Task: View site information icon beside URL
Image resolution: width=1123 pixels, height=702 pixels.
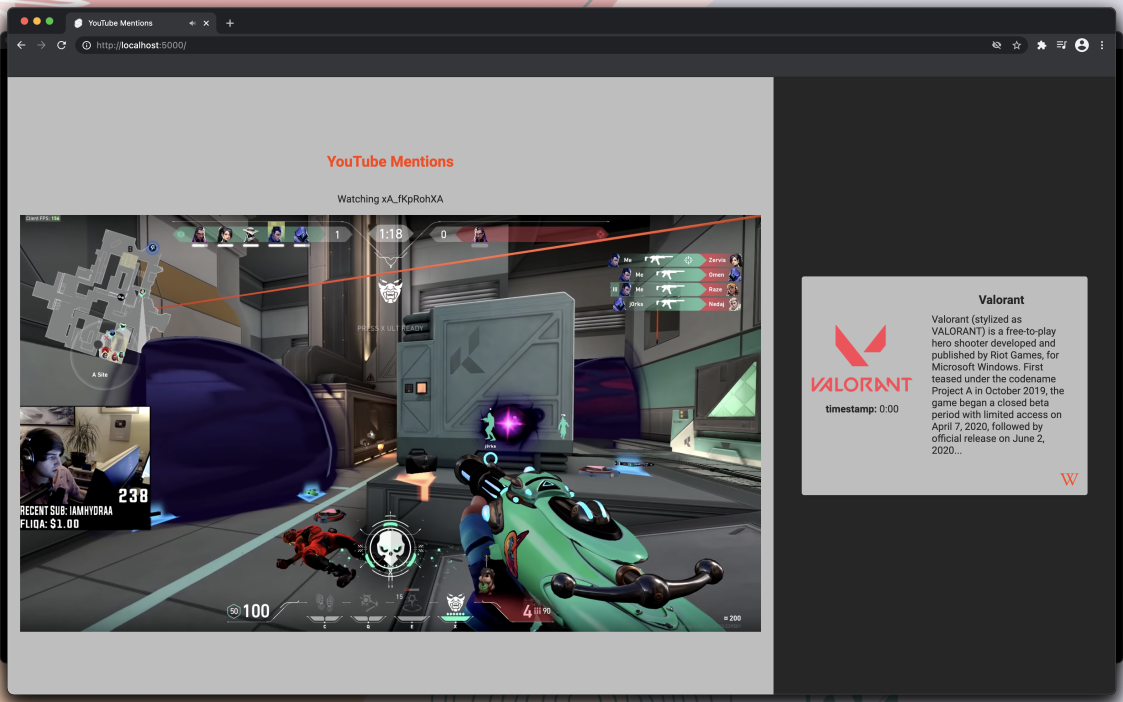Action: pyautogui.click(x=87, y=45)
